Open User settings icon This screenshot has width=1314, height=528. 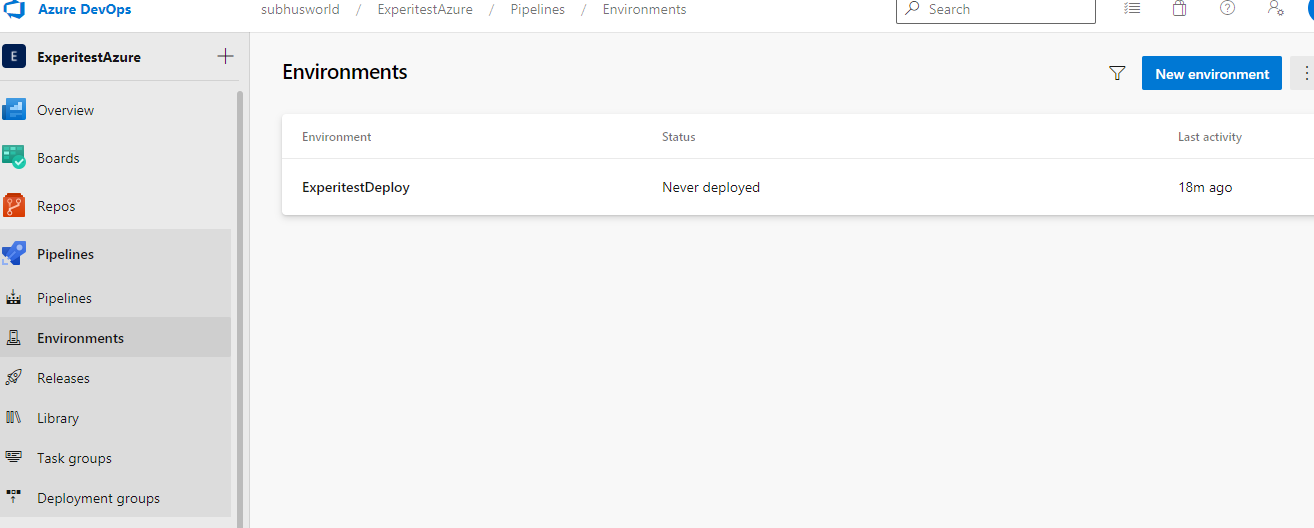[x=1275, y=8]
